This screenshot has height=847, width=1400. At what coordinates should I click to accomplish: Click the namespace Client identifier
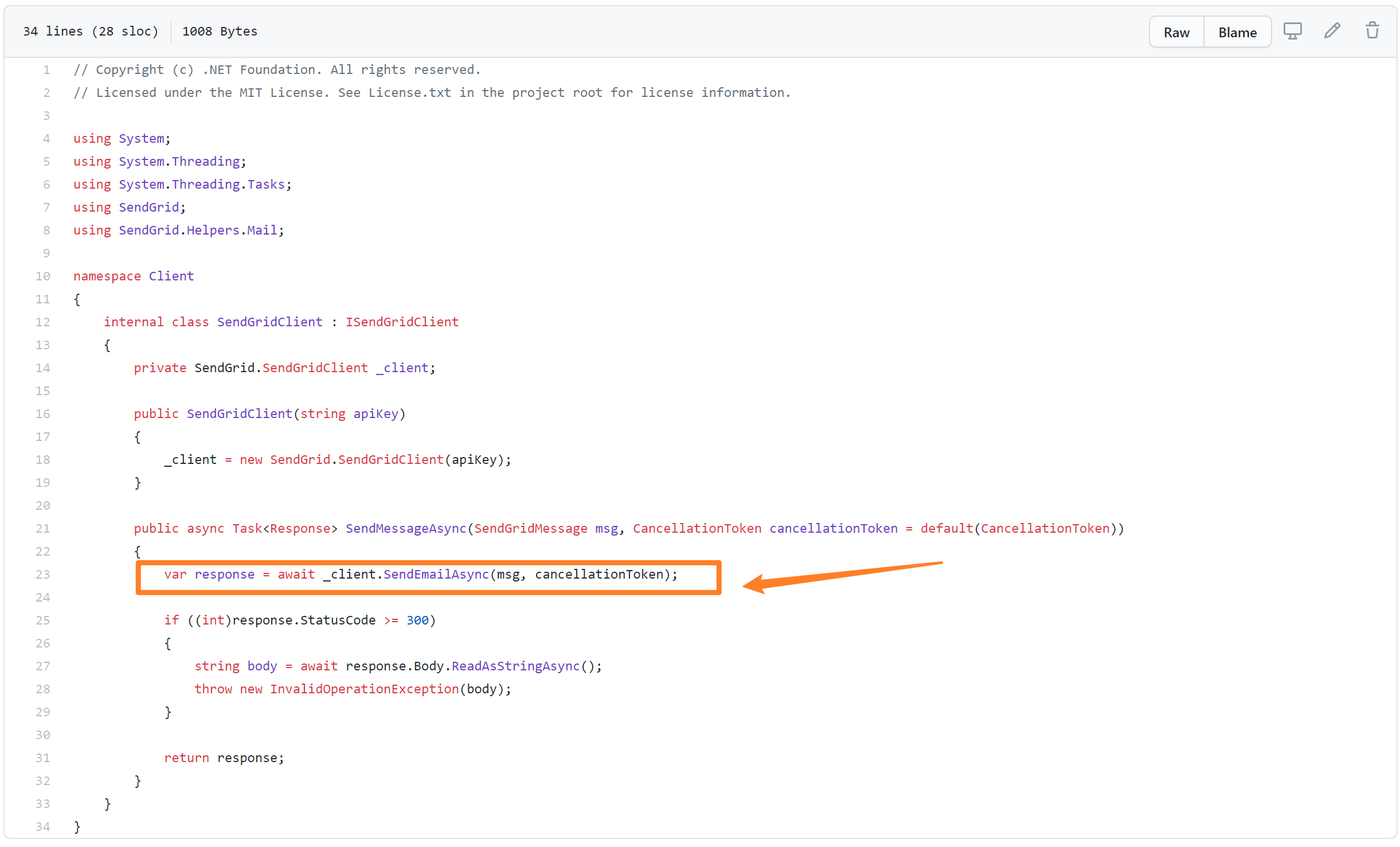171,276
